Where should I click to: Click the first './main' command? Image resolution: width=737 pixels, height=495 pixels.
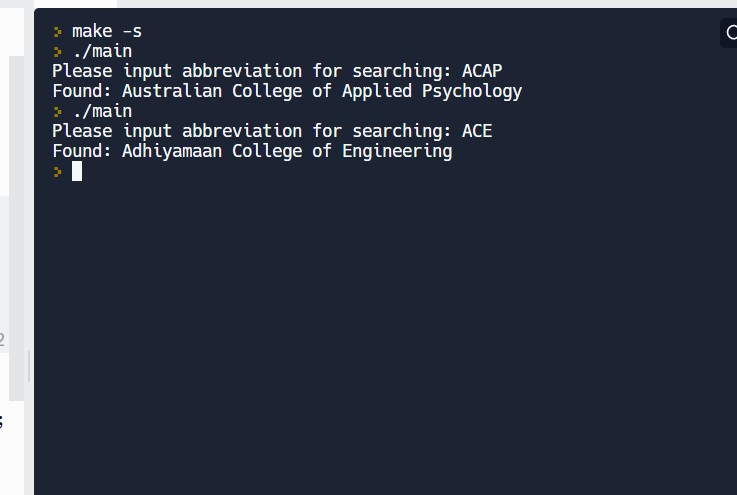point(102,52)
